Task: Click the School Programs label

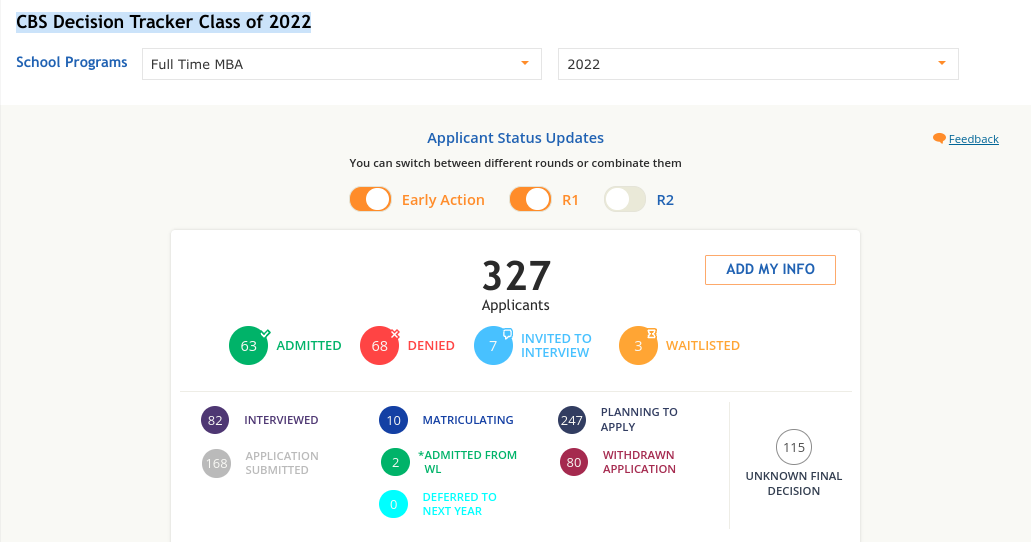Action: (x=72, y=62)
